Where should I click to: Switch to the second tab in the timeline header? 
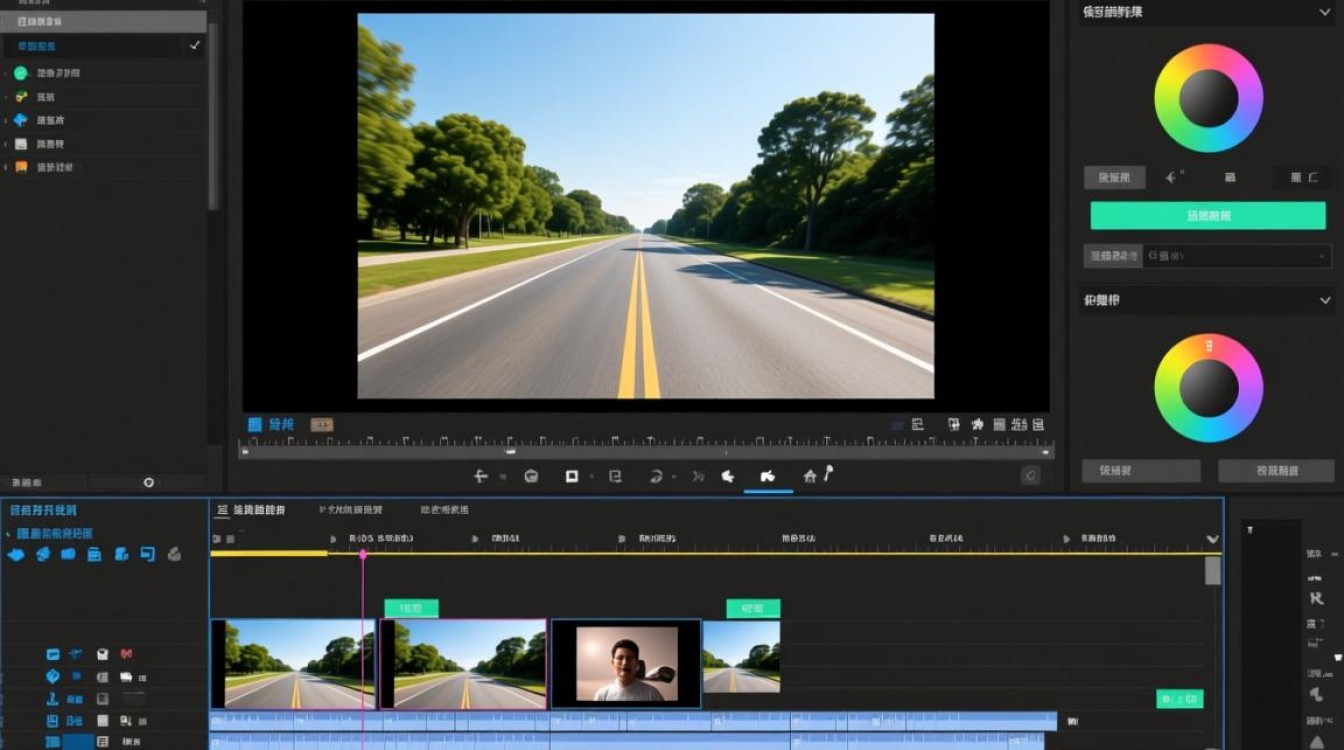pos(351,510)
